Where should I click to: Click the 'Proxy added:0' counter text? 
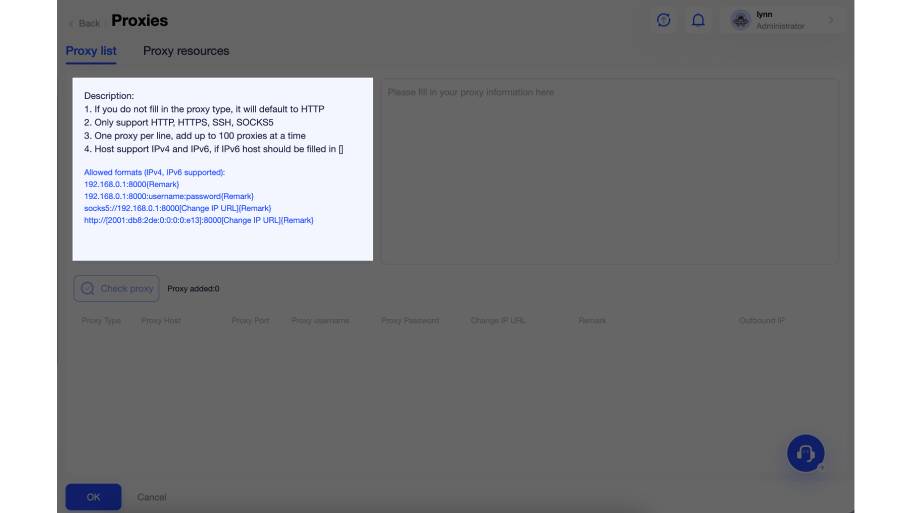coord(193,288)
